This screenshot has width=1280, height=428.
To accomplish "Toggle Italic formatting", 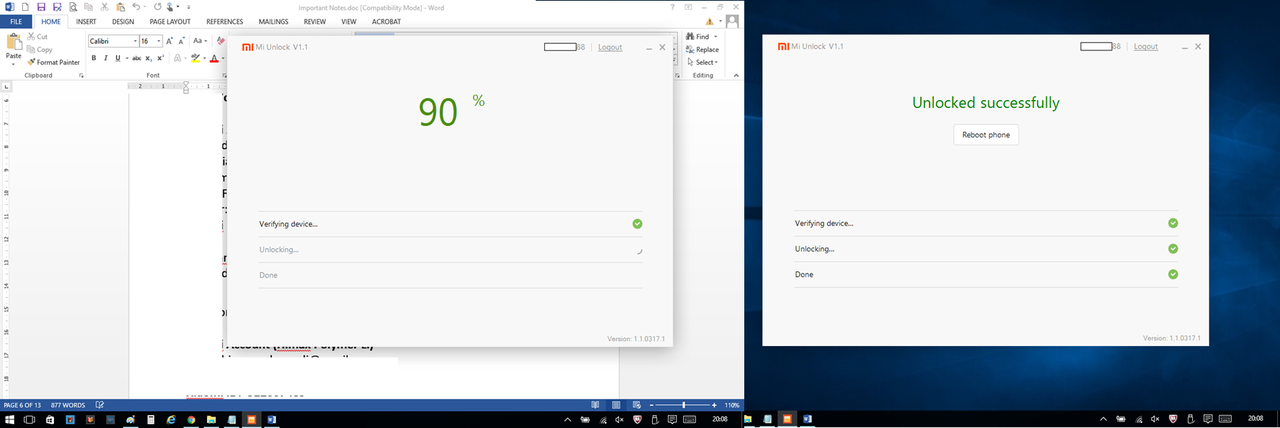I will point(105,58).
